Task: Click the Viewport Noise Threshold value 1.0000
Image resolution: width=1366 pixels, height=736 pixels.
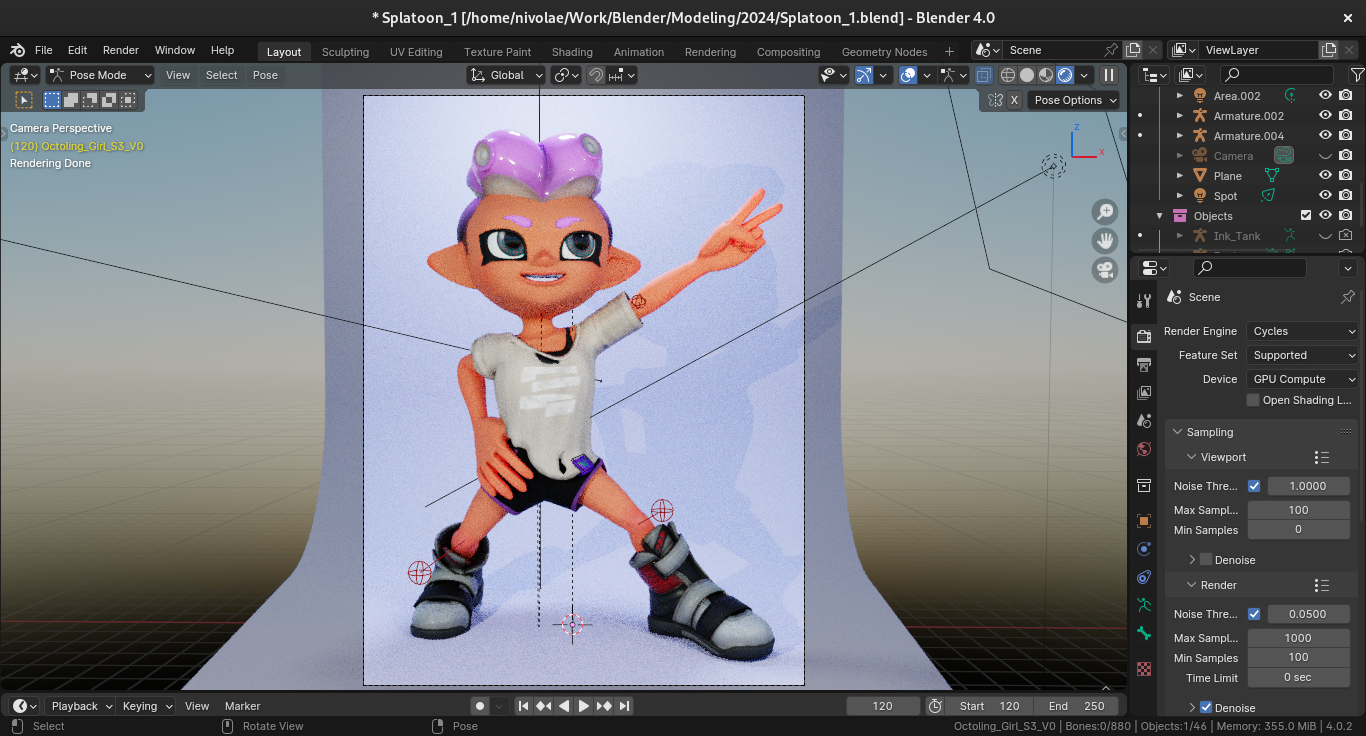Action: tap(1308, 486)
